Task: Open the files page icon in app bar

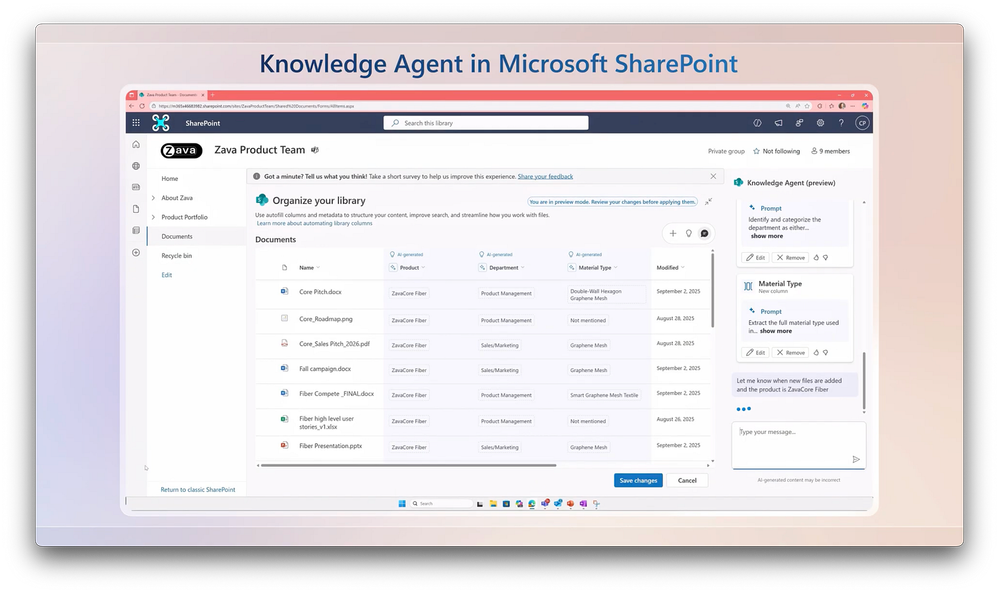Action: click(x=136, y=209)
